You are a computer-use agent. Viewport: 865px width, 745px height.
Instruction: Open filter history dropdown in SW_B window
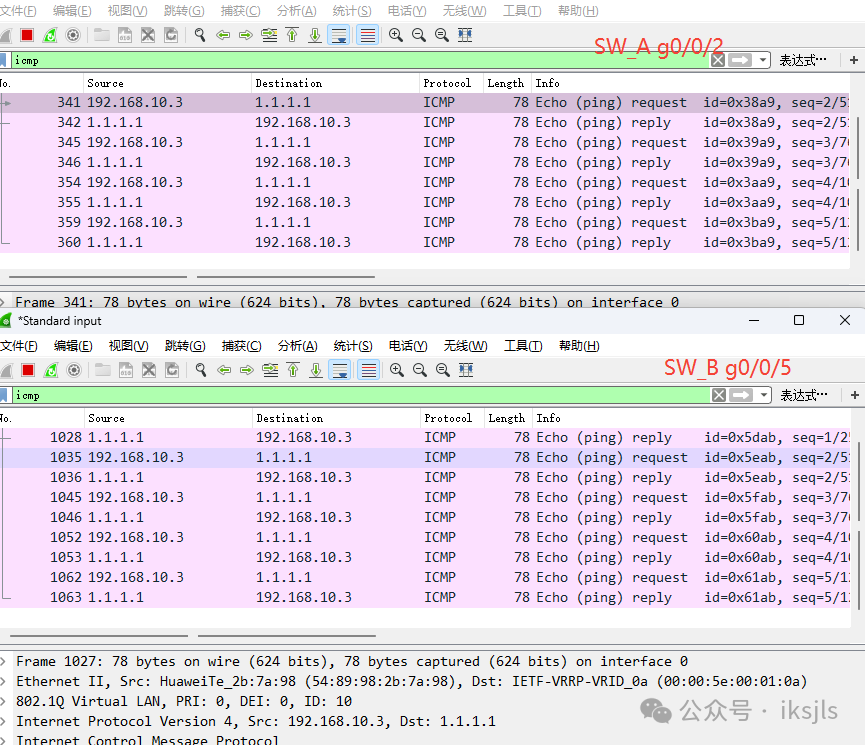click(764, 395)
